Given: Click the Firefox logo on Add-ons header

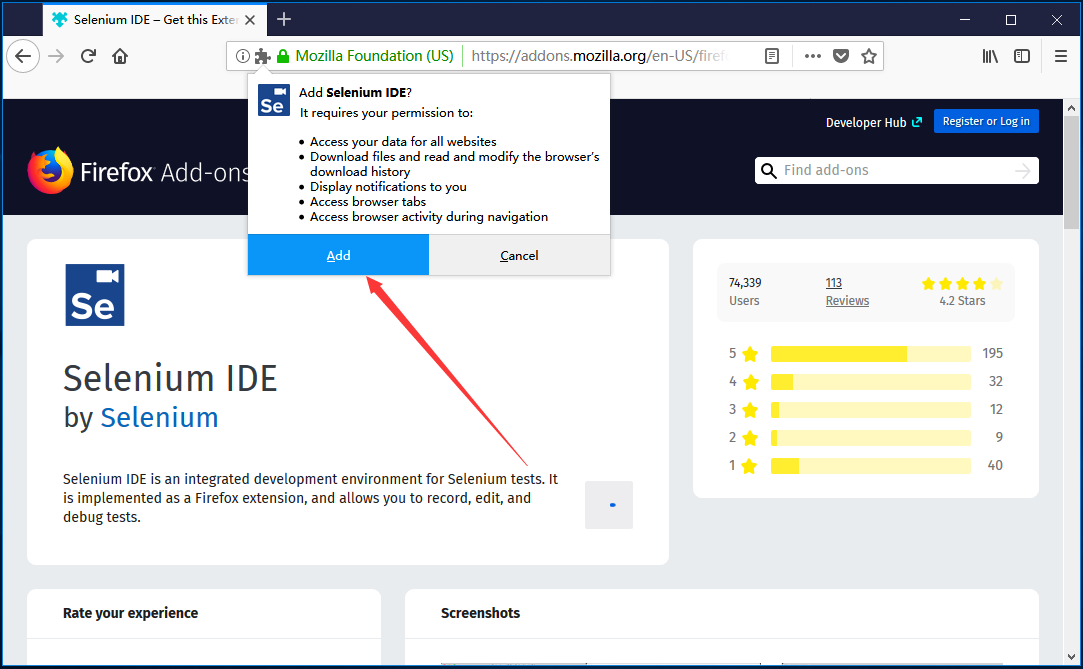Looking at the screenshot, I should [x=50, y=171].
